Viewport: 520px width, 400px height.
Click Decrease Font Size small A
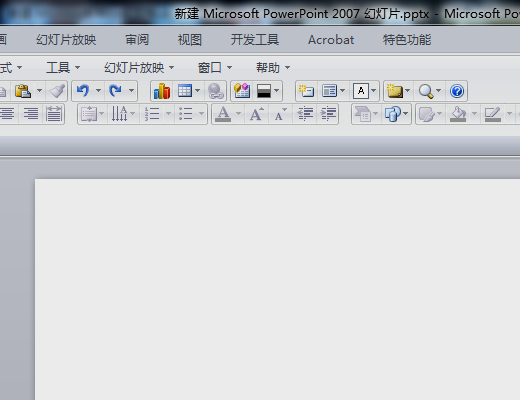tap(281, 114)
